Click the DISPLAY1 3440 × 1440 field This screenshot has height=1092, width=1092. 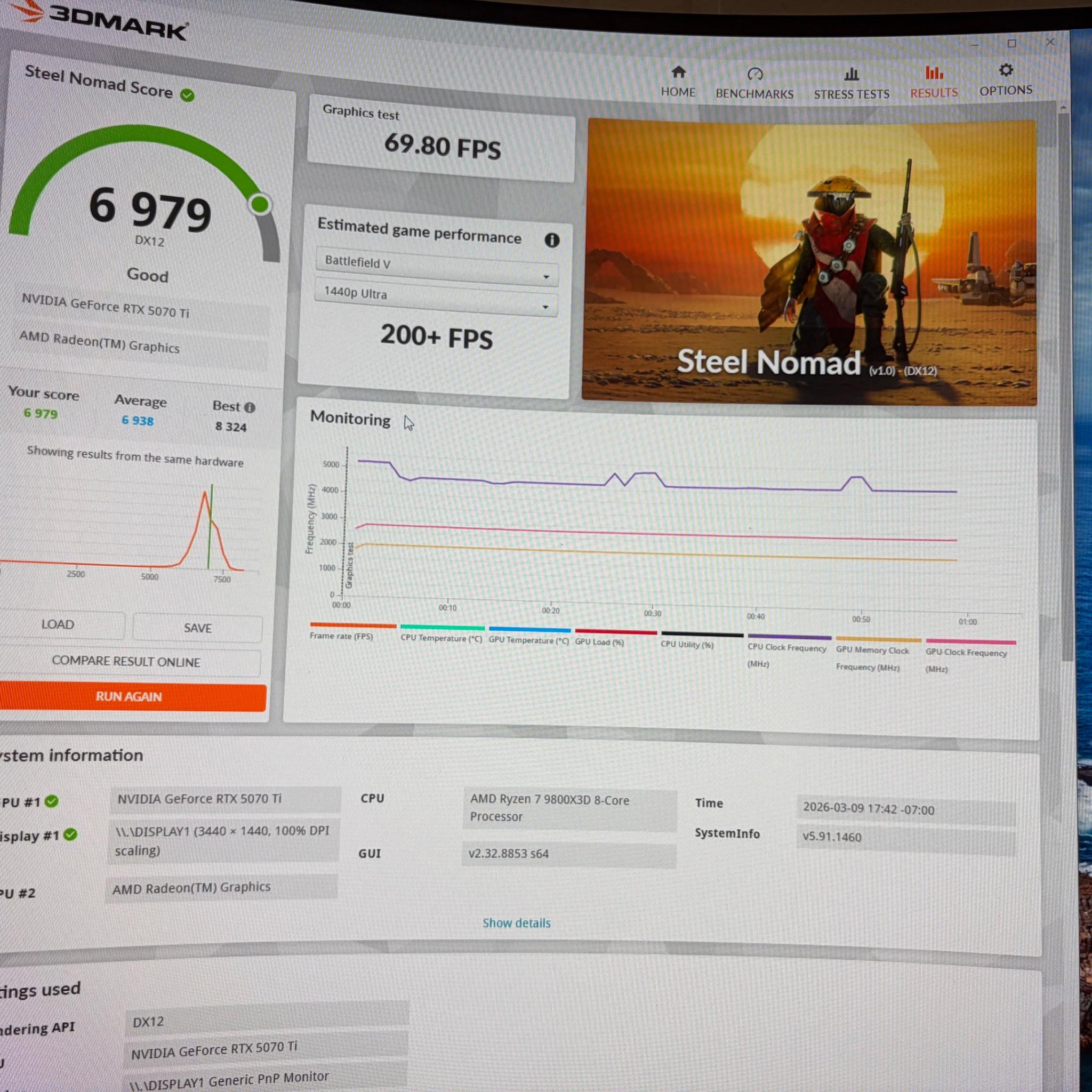click(x=224, y=840)
